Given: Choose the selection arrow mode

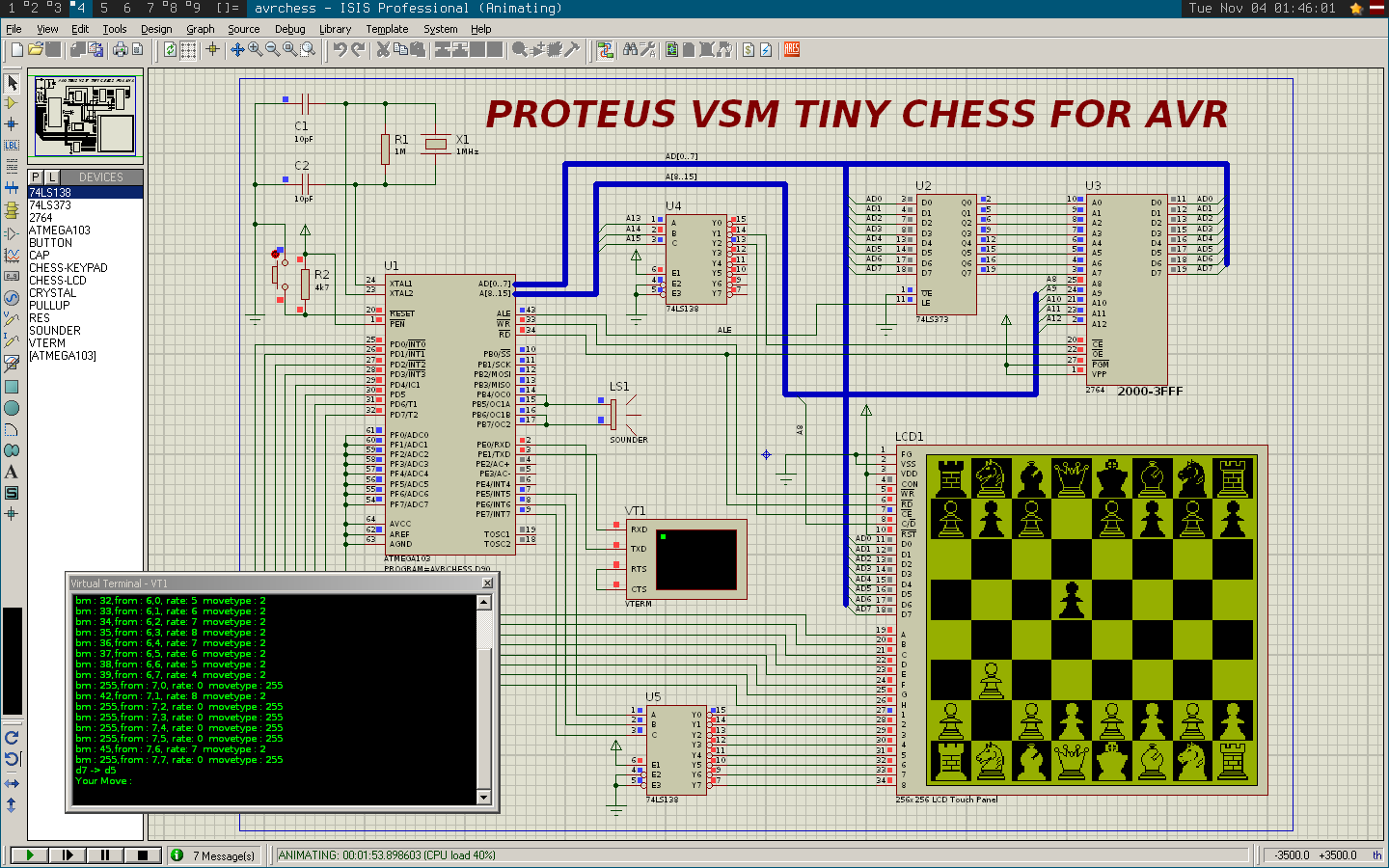Looking at the screenshot, I should point(12,83).
